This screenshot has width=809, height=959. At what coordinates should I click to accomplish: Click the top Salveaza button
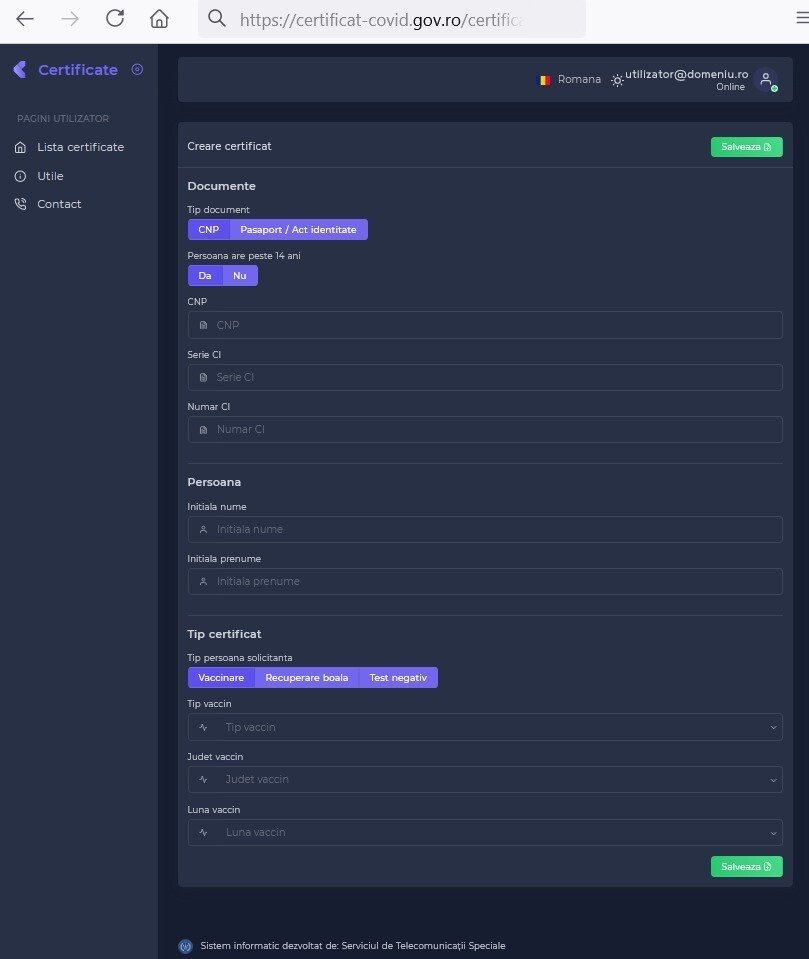point(746,147)
